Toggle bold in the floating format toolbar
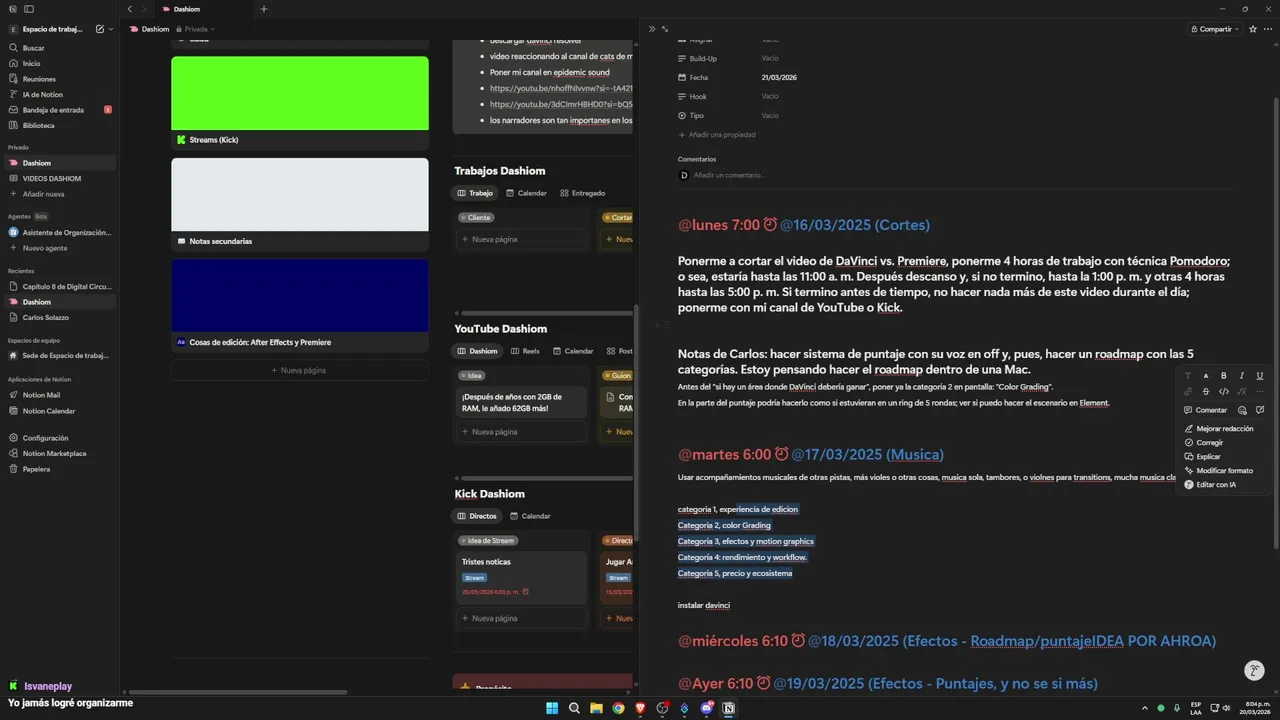This screenshot has width=1280, height=720. [1223, 376]
